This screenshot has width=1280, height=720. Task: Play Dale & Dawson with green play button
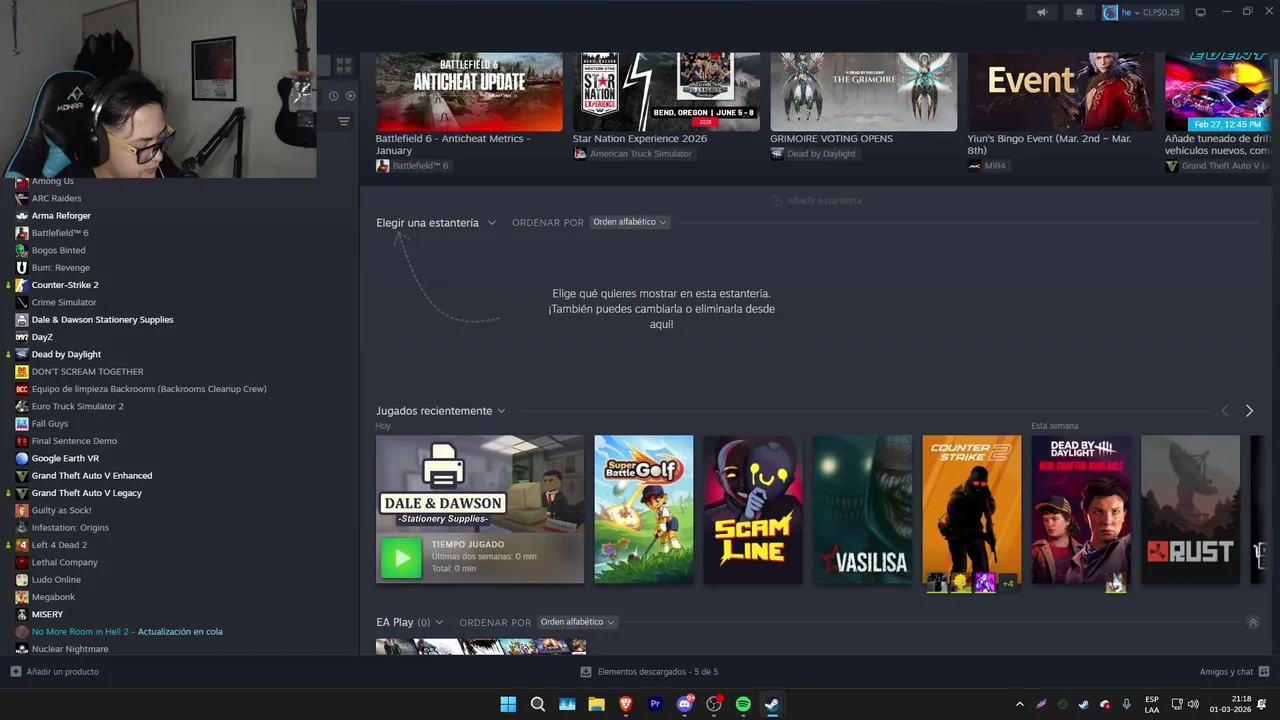402,558
